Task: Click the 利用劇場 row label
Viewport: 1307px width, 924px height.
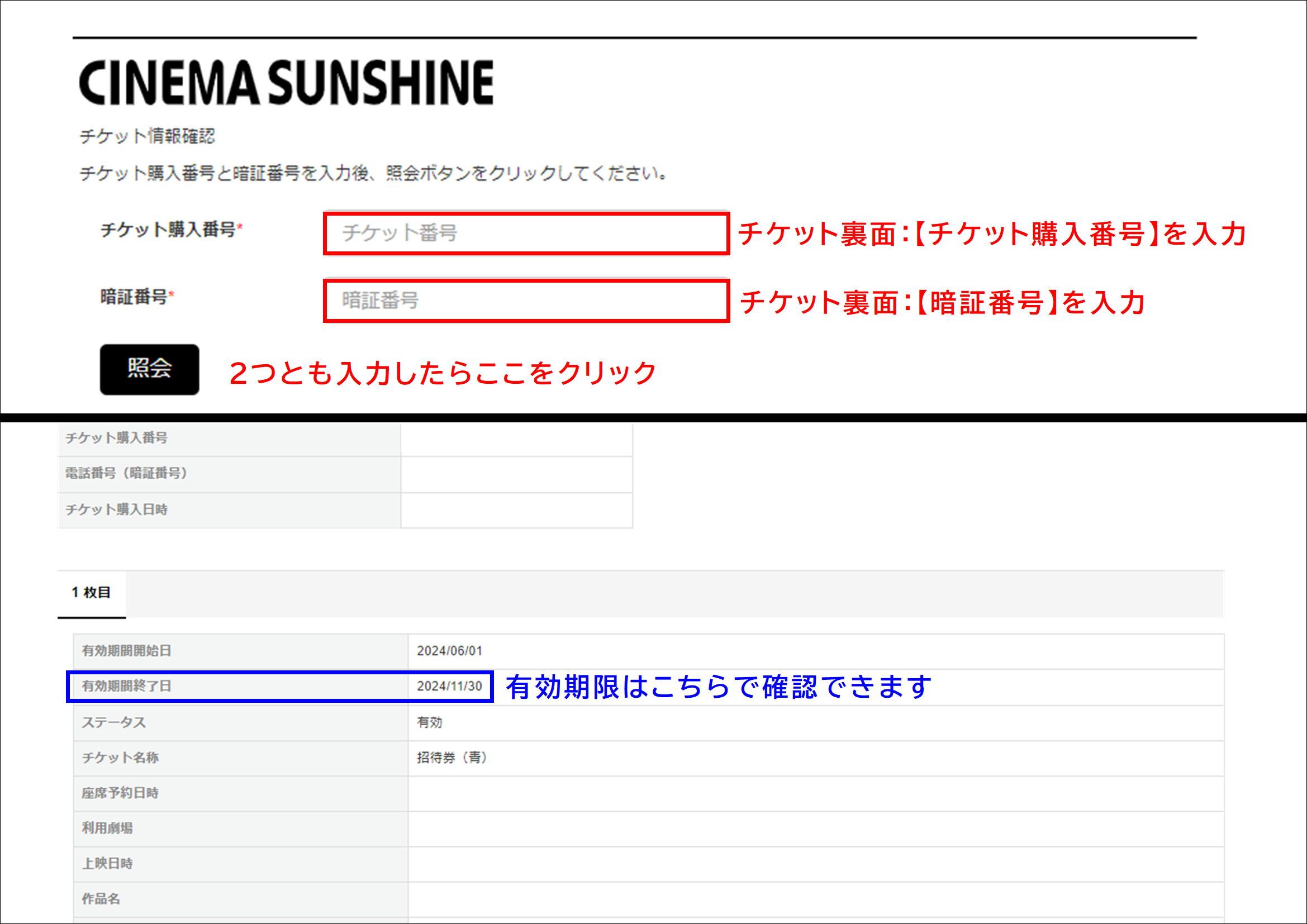Action: pos(107,828)
